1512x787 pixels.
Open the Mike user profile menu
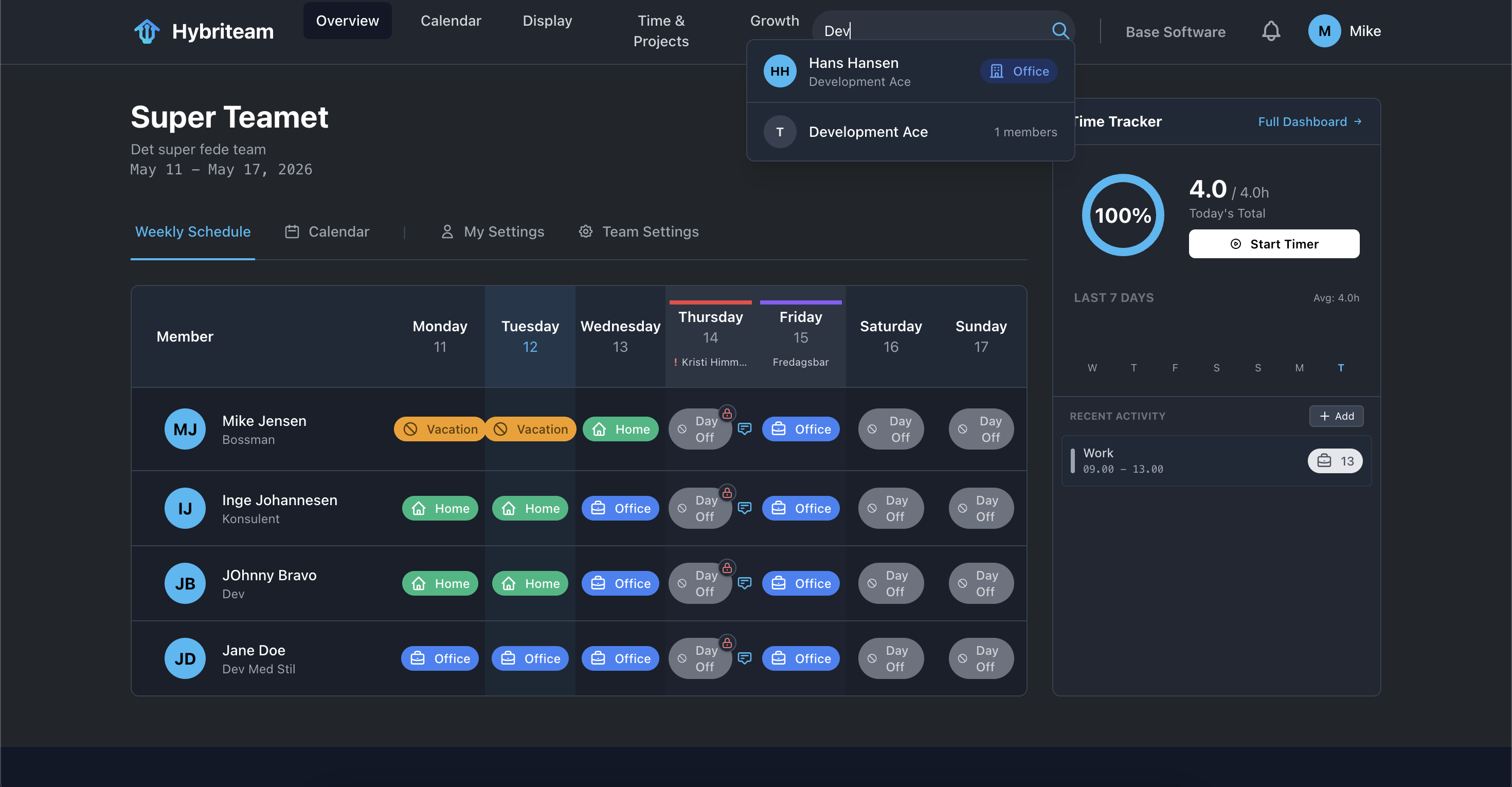[x=1344, y=31]
